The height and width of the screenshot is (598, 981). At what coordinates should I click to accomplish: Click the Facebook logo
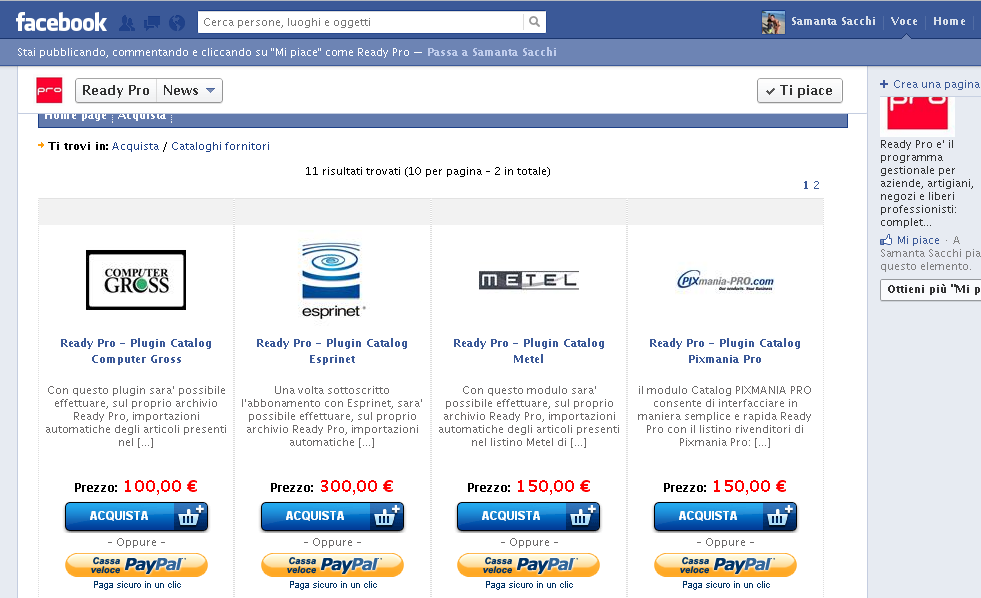coord(61,23)
